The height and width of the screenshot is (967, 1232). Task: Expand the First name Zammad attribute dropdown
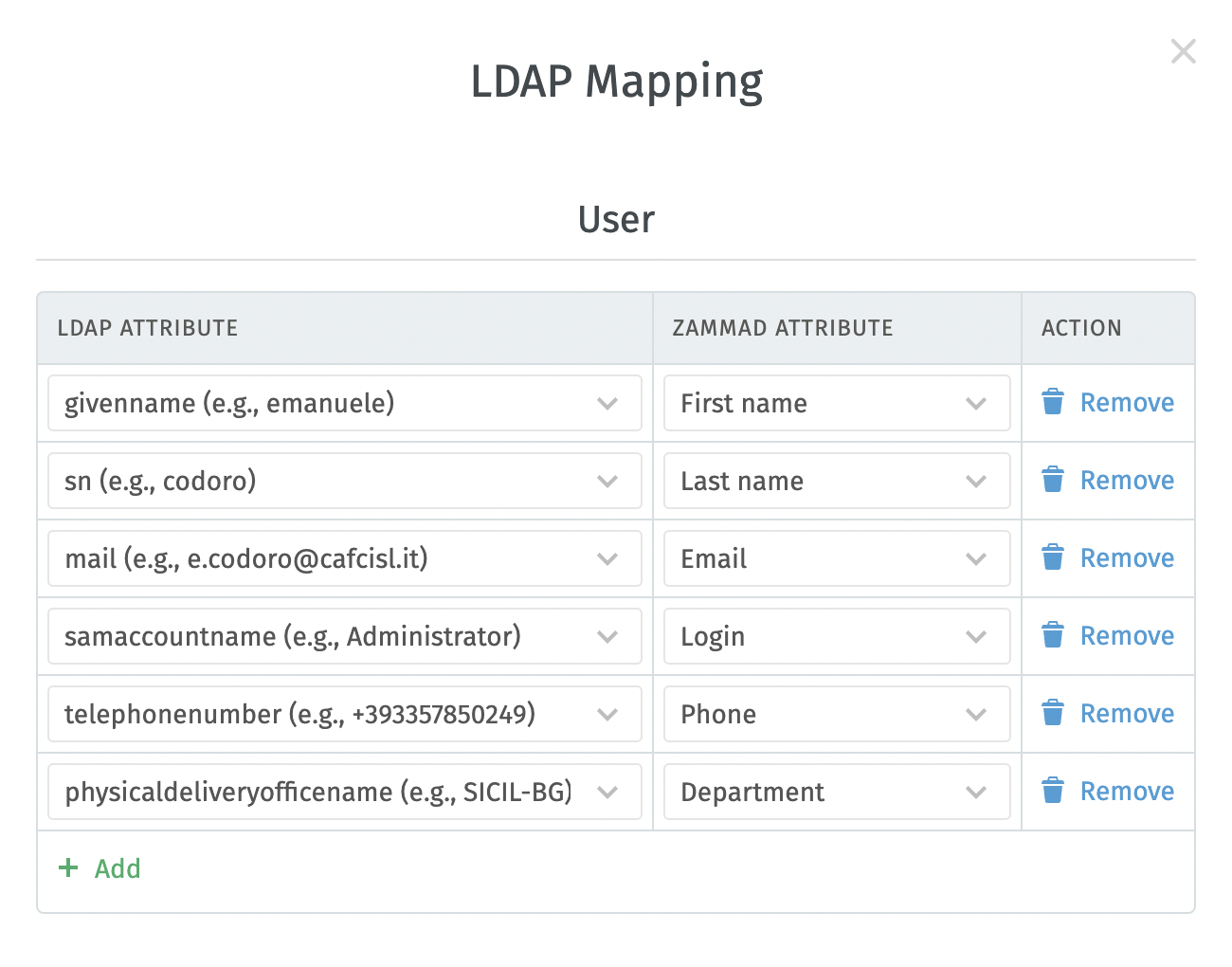(x=976, y=403)
